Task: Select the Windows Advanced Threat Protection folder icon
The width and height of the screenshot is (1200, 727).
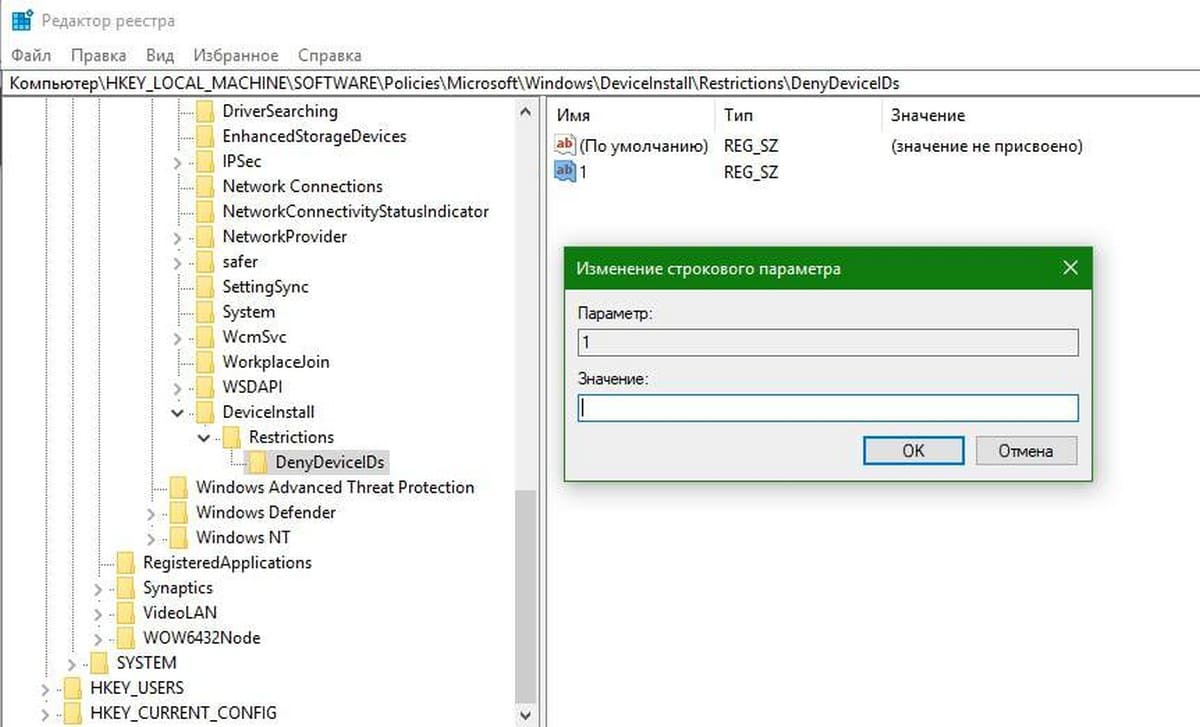Action: tap(179, 487)
